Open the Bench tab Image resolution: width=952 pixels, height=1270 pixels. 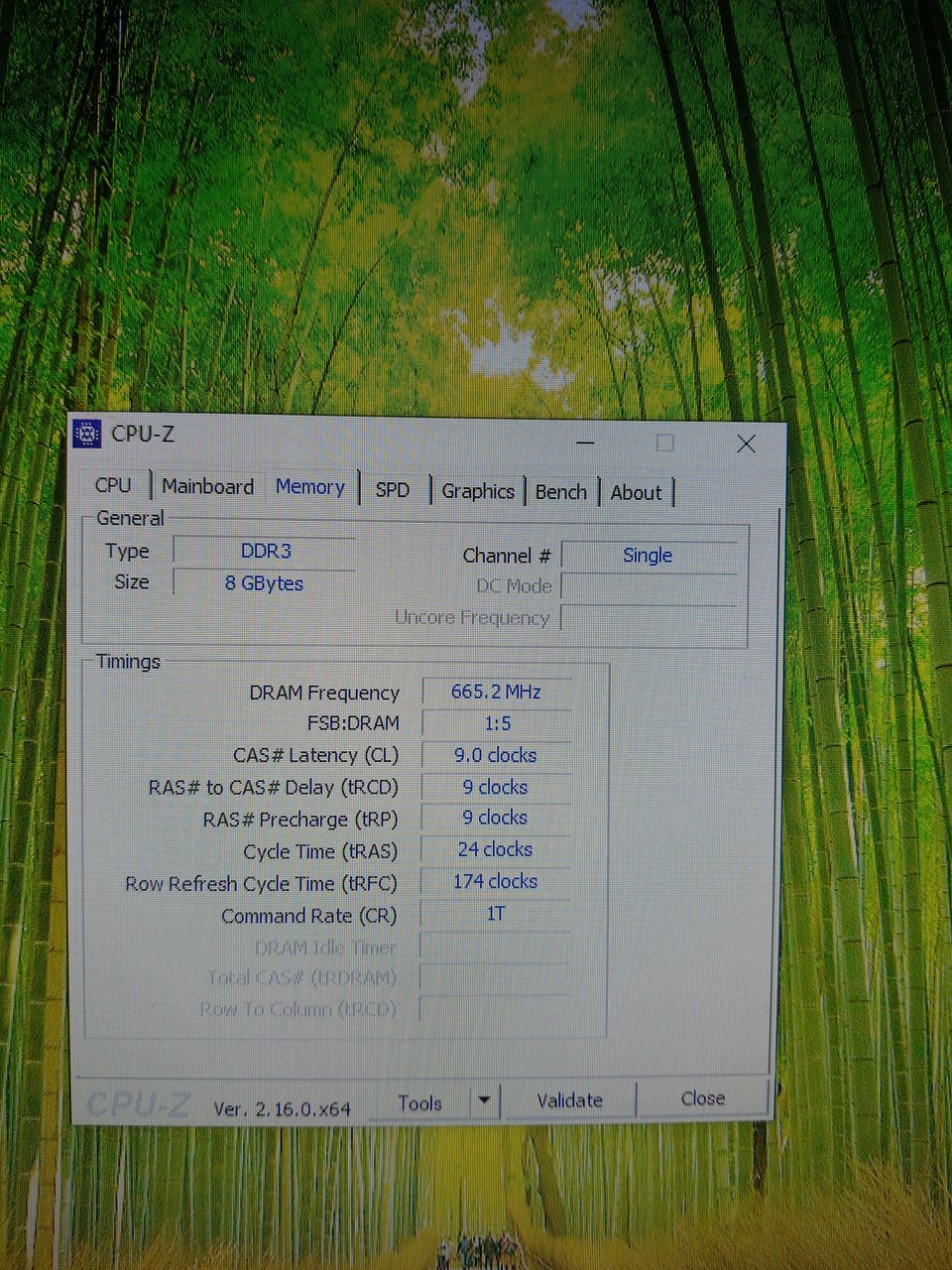561,492
